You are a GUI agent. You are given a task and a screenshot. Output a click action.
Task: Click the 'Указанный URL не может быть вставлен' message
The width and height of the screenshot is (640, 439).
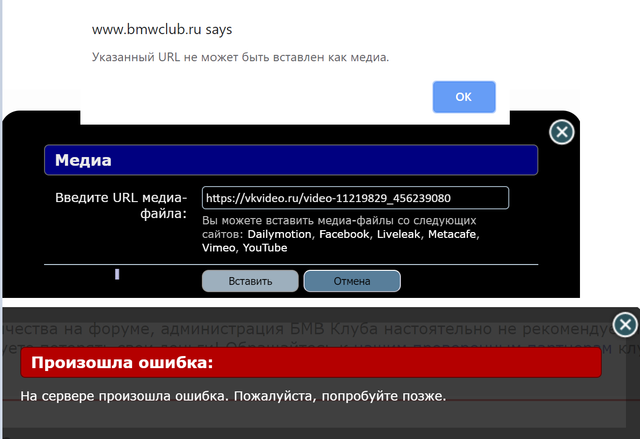pos(240,57)
